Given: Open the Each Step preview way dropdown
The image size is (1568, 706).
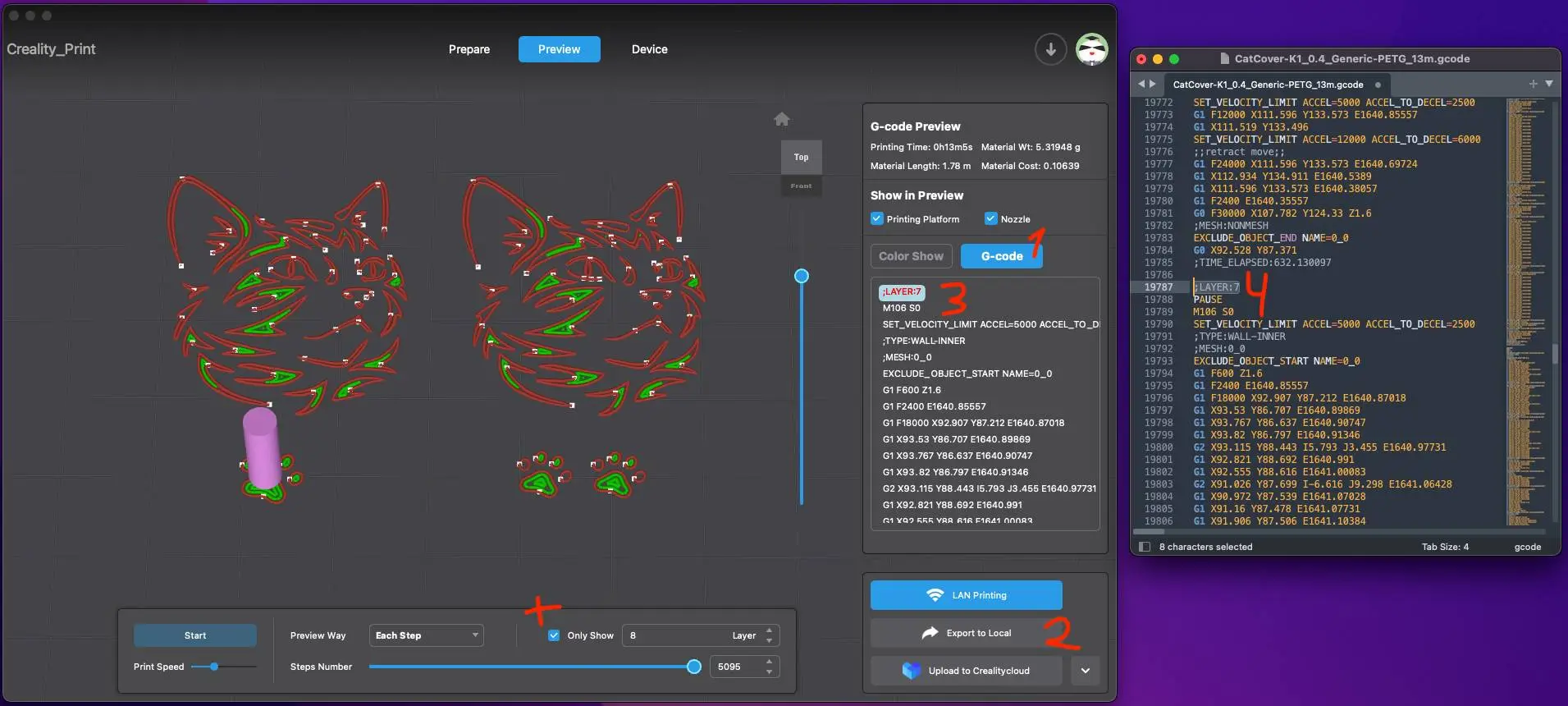Looking at the screenshot, I should click(426, 635).
